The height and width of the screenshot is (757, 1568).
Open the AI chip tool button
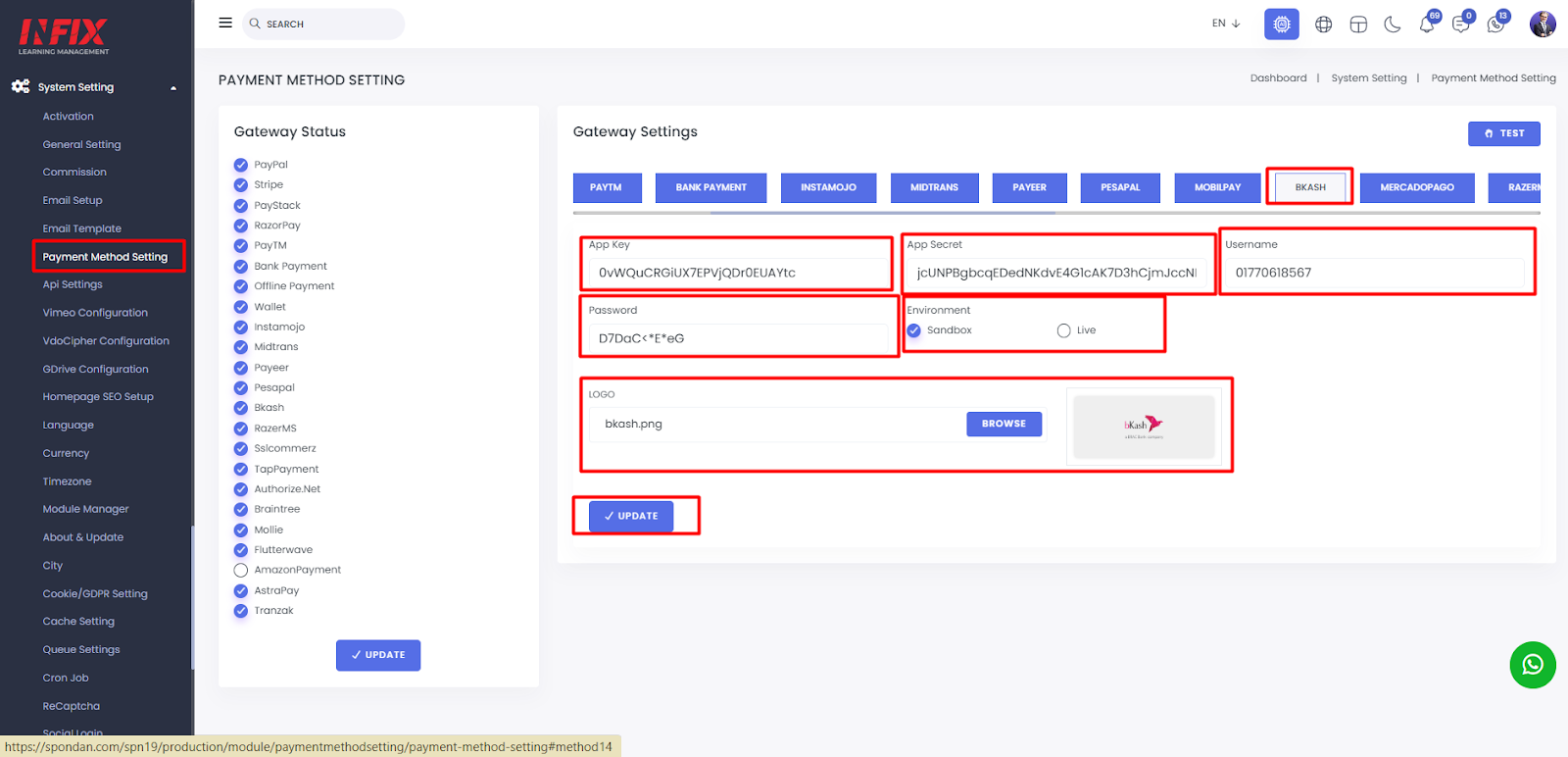(1281, 24)
